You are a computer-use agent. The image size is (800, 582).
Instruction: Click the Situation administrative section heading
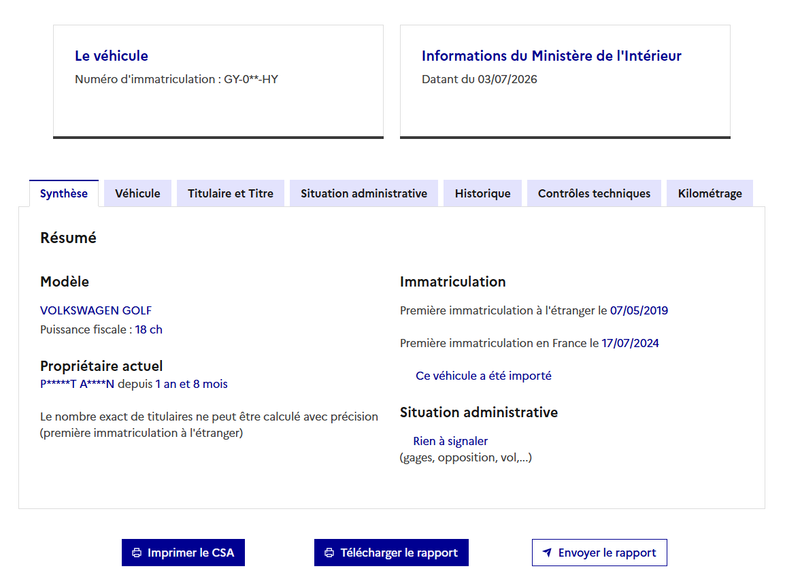[x=479, y=412]
